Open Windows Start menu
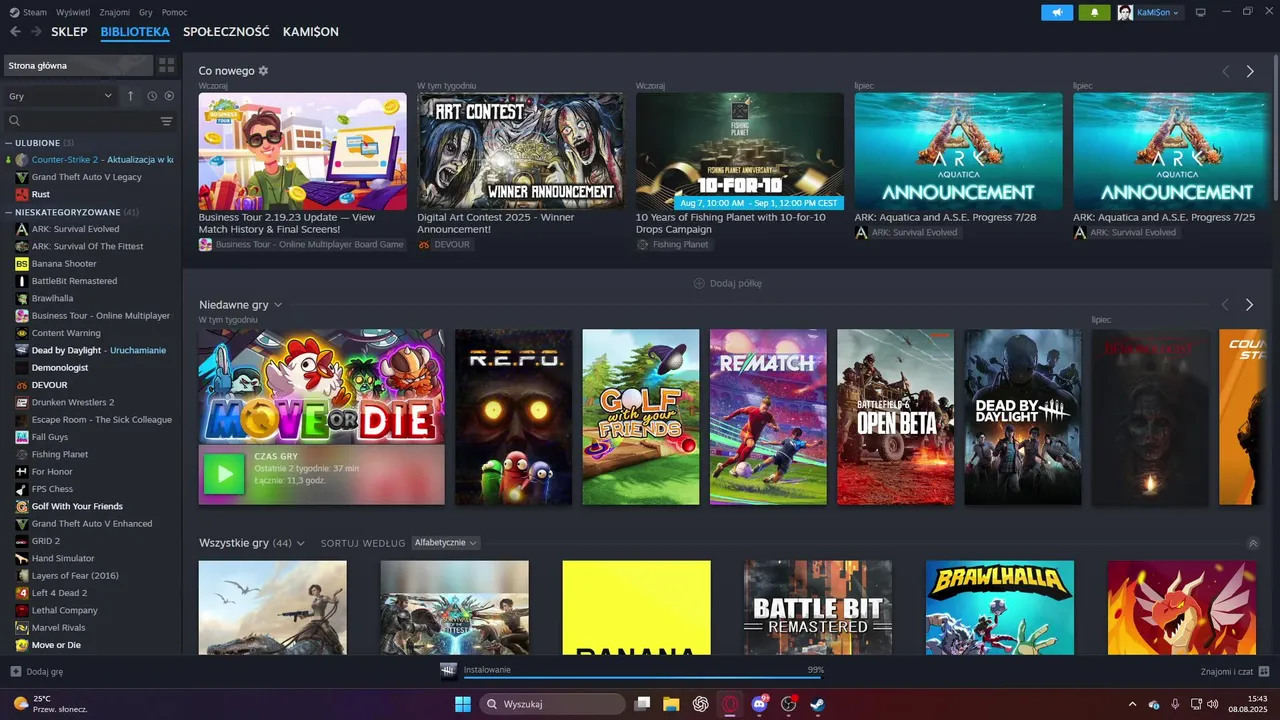 pyautogui.click(x=463, y=704)
